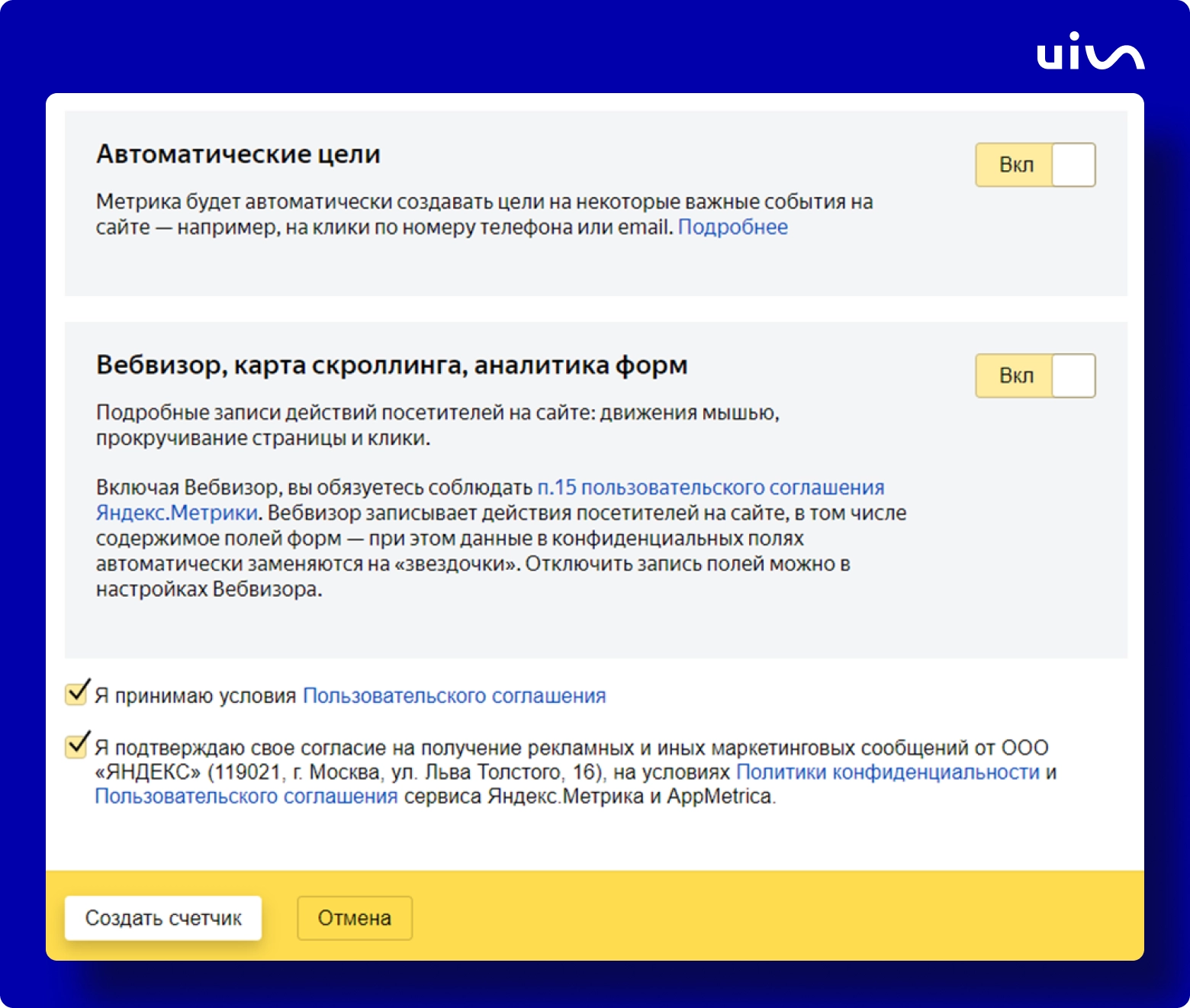Uncheck 'Я принимаю условия' checkbox

click(x=76, y=694)
